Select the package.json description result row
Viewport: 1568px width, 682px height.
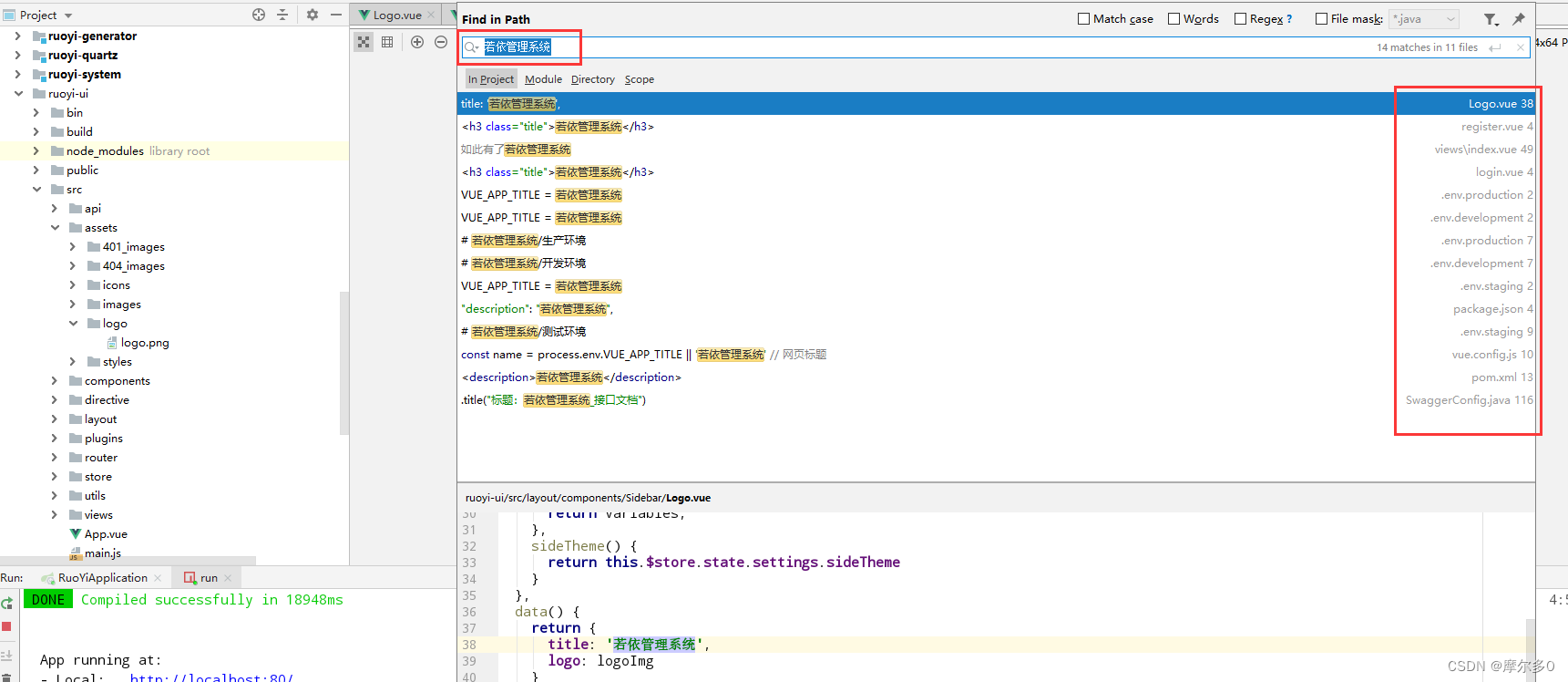pos(996,309)
